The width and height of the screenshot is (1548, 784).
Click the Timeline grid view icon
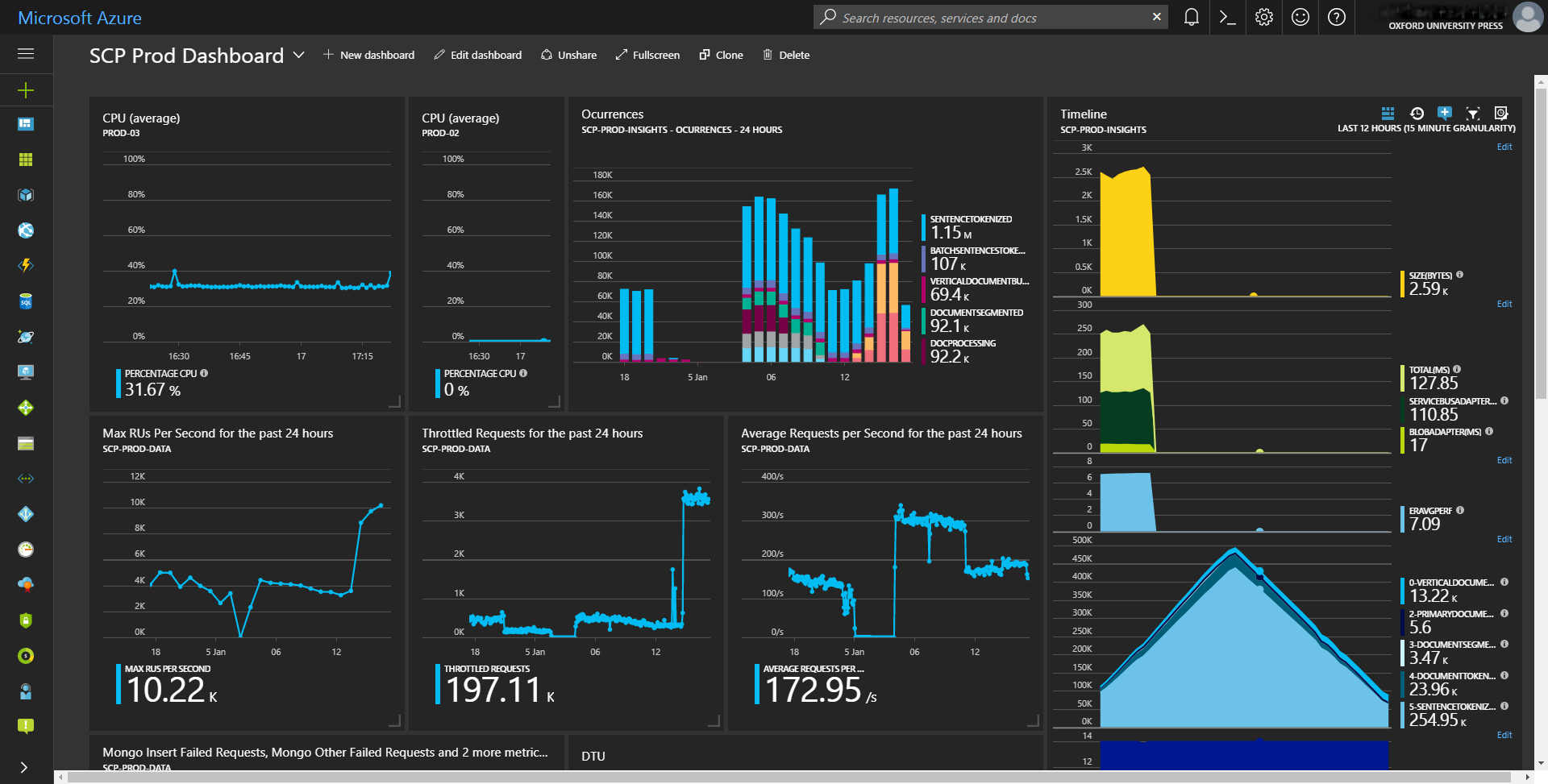click(1388, 113)
